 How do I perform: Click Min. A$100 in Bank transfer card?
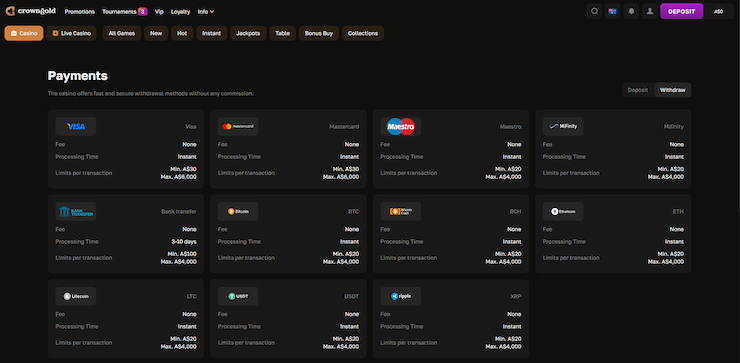click(x=182, y=254)
